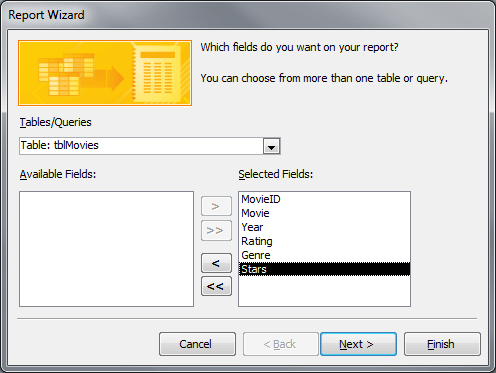This screenshot has height=373, width=496.
Task: Click inside the empty Available Fields list
Action: click(x=106, y=249)
